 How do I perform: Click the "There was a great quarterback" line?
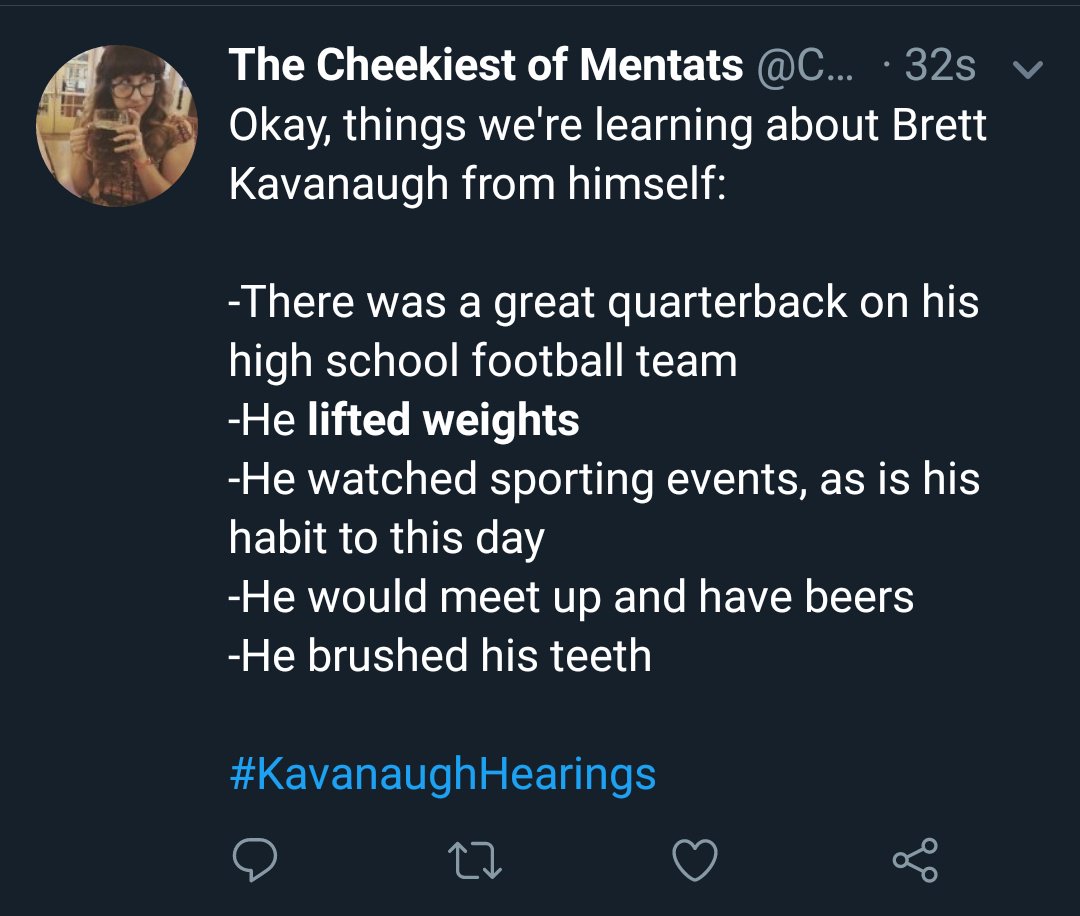[x=604, y=302]
